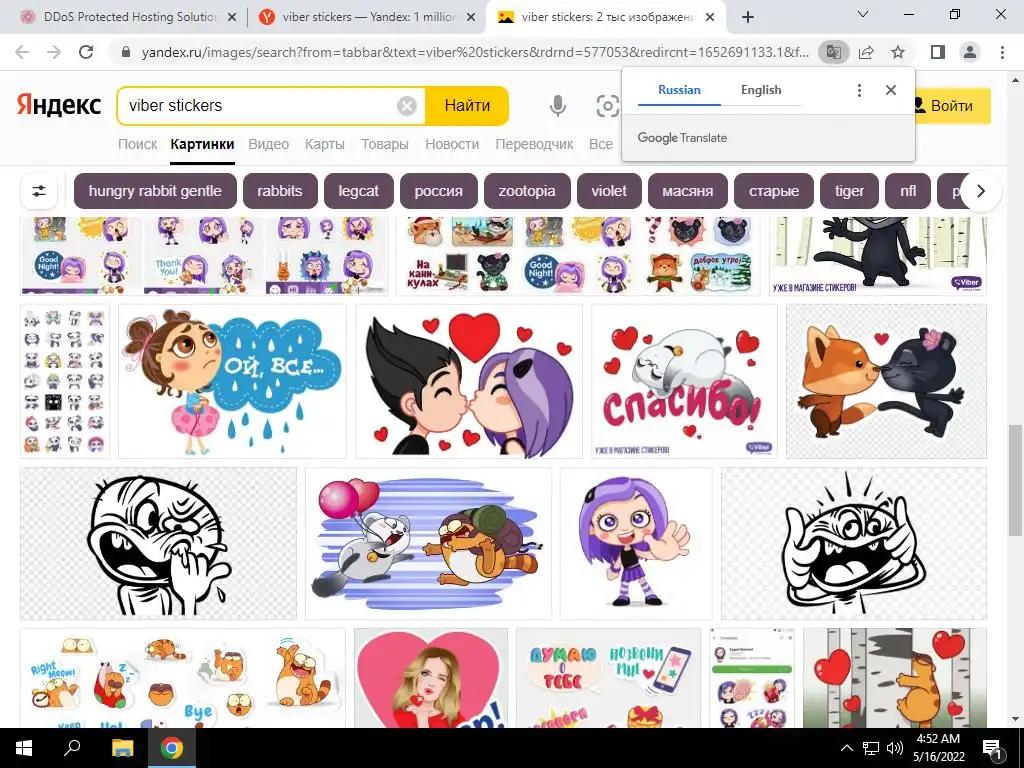
Task: Open the browser side panel icon
Action: tap(938, 52)
